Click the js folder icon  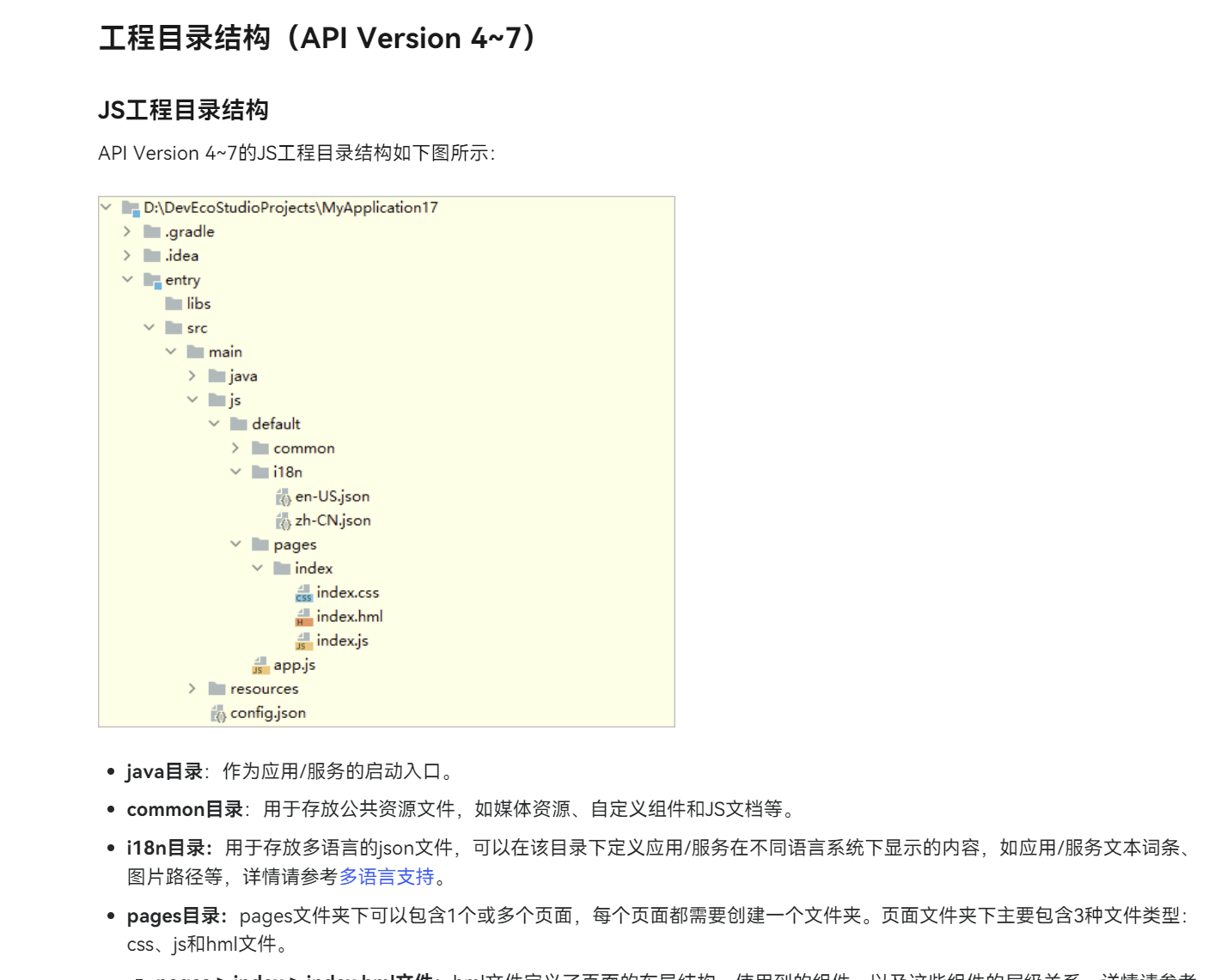coord(217,400)
